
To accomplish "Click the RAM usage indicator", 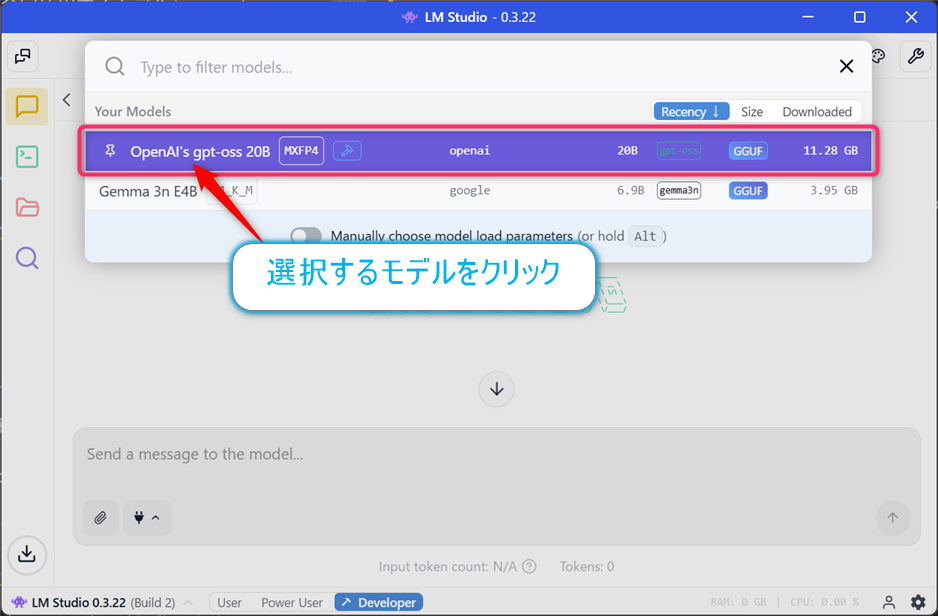I will click(738, 602).
